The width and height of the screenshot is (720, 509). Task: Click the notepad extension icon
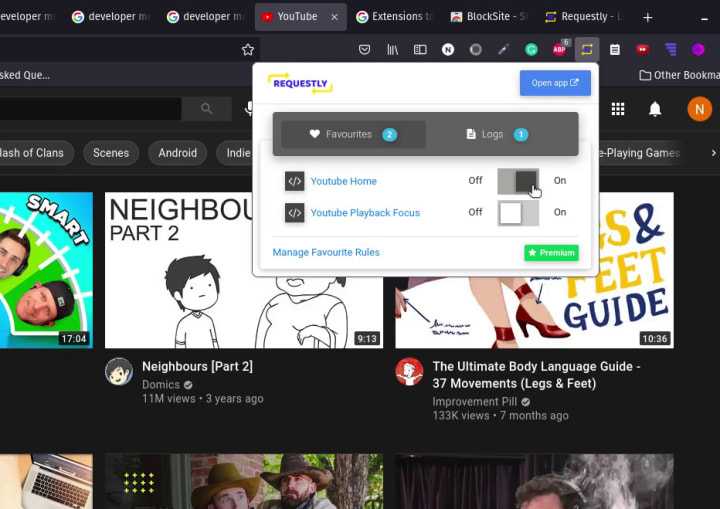[x=615, y=49]
